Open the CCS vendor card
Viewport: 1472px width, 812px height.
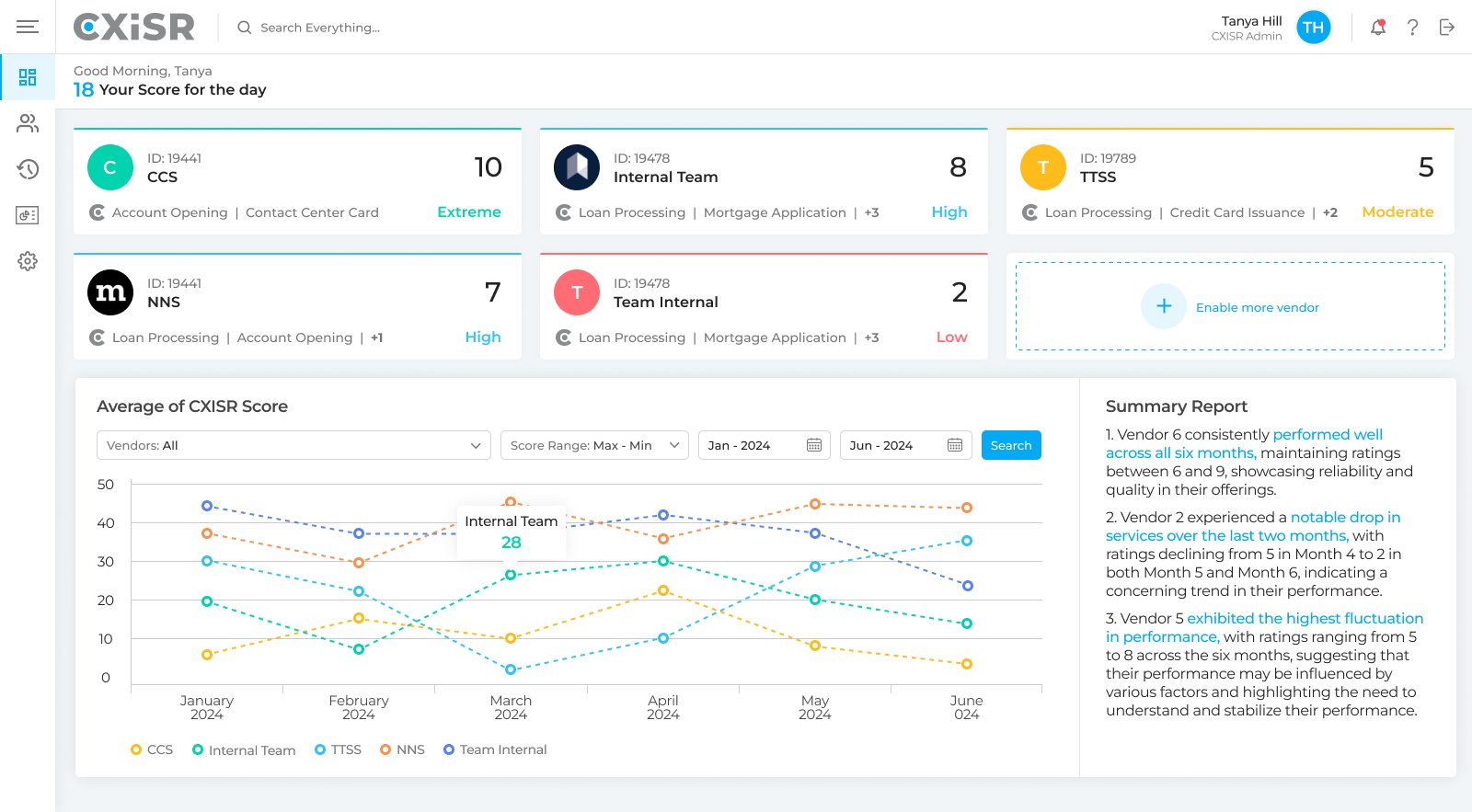297,182
